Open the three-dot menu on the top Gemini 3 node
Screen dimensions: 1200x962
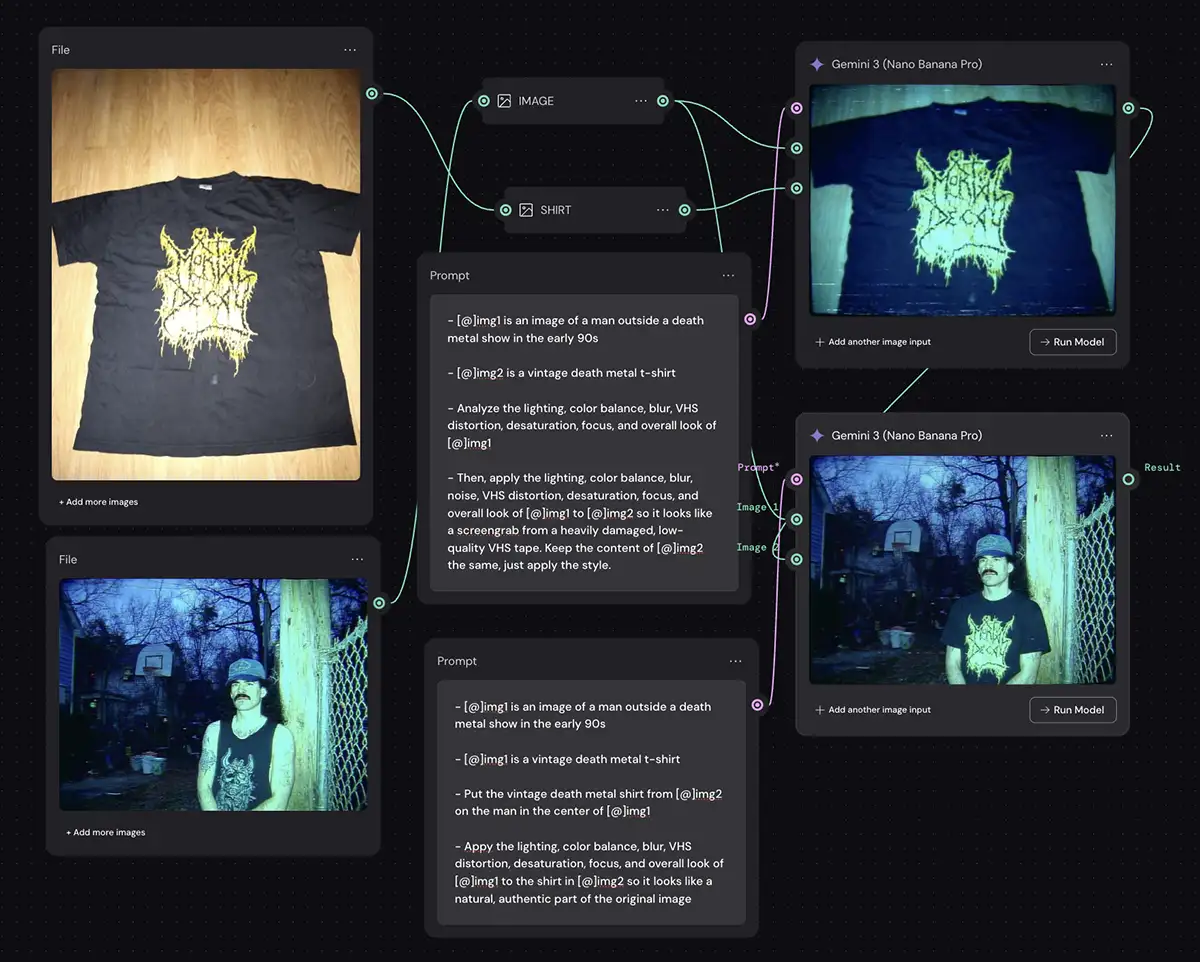point(1106,64)
